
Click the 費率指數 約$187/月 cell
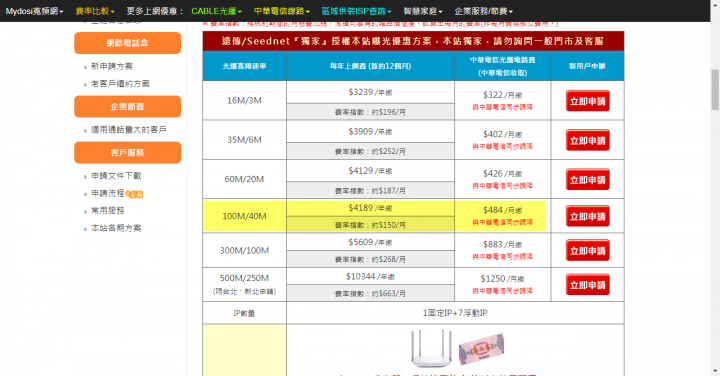(370, 191)
